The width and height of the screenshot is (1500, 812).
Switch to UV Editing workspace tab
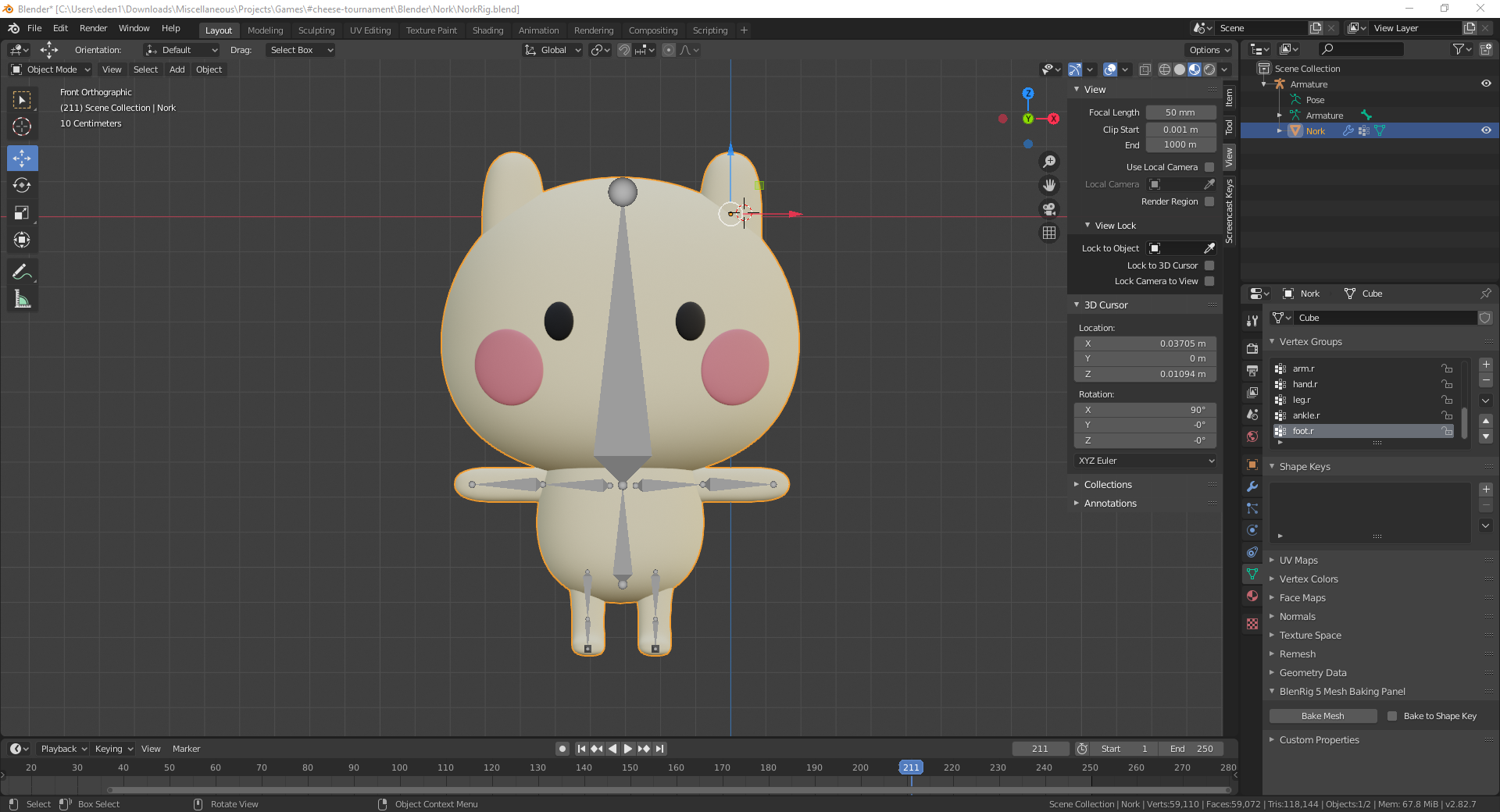tap(370, 30)
